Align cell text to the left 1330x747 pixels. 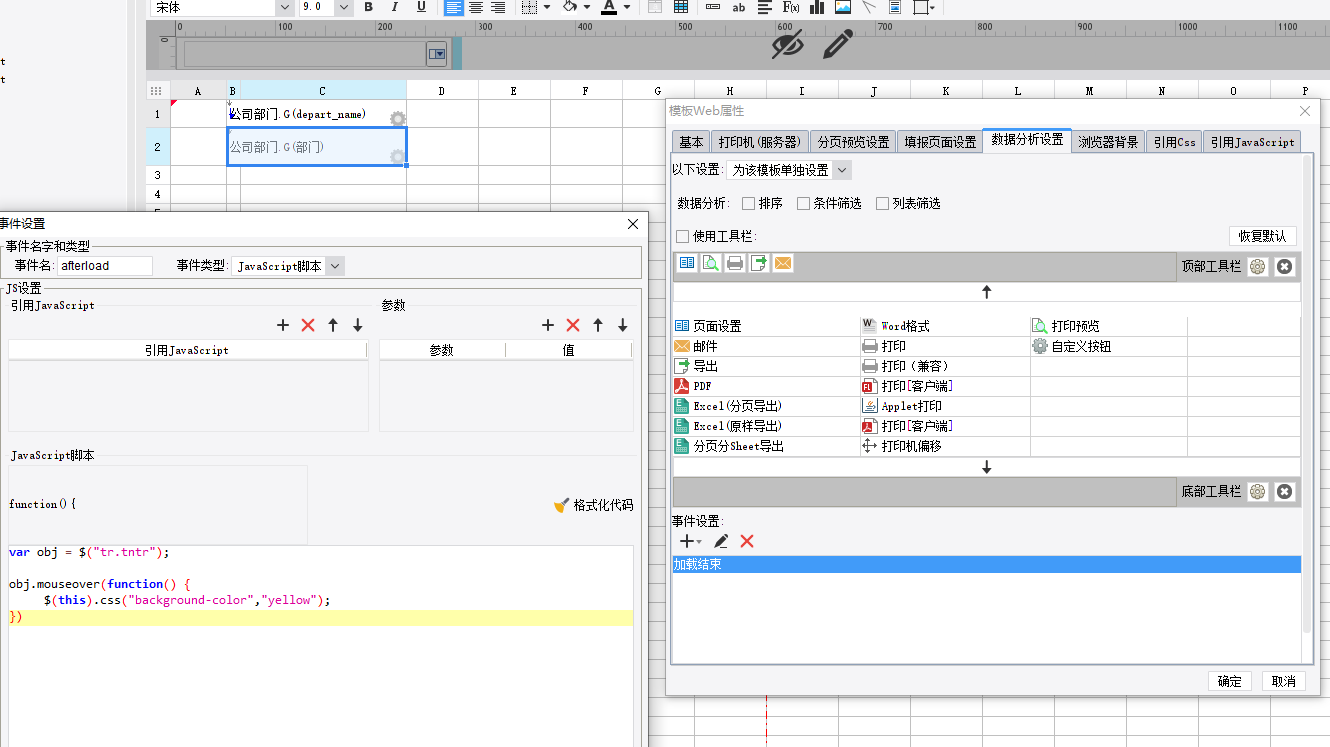pyautogui.click(x=454, y=7)
